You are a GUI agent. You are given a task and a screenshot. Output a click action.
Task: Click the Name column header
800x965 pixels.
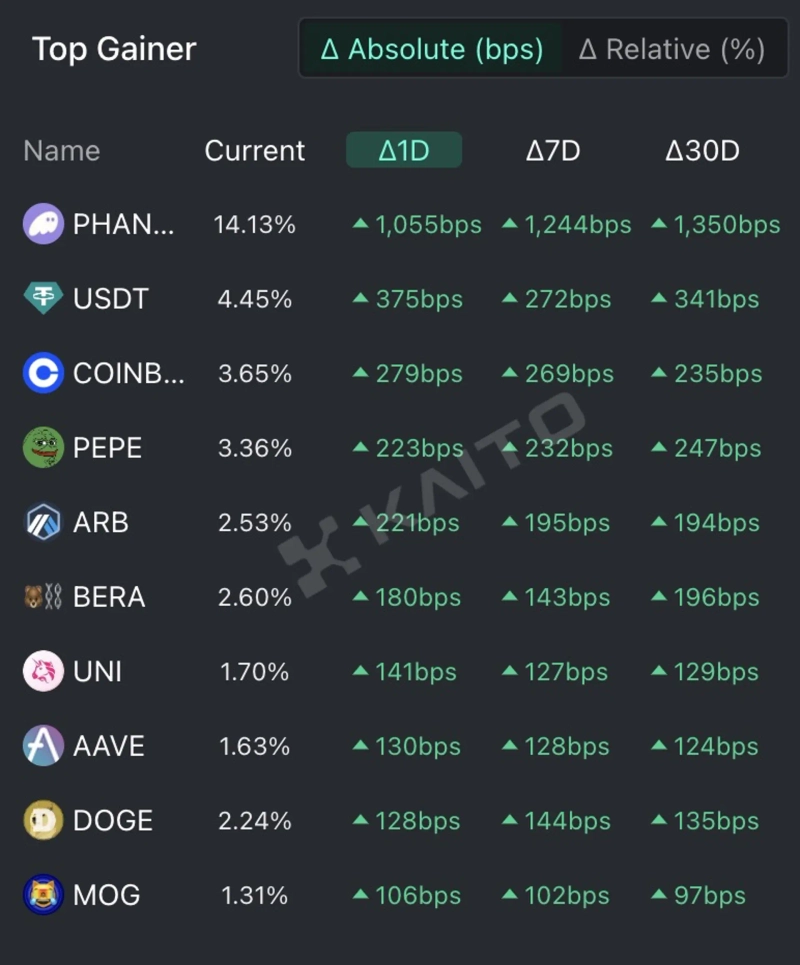click(62, 151)
